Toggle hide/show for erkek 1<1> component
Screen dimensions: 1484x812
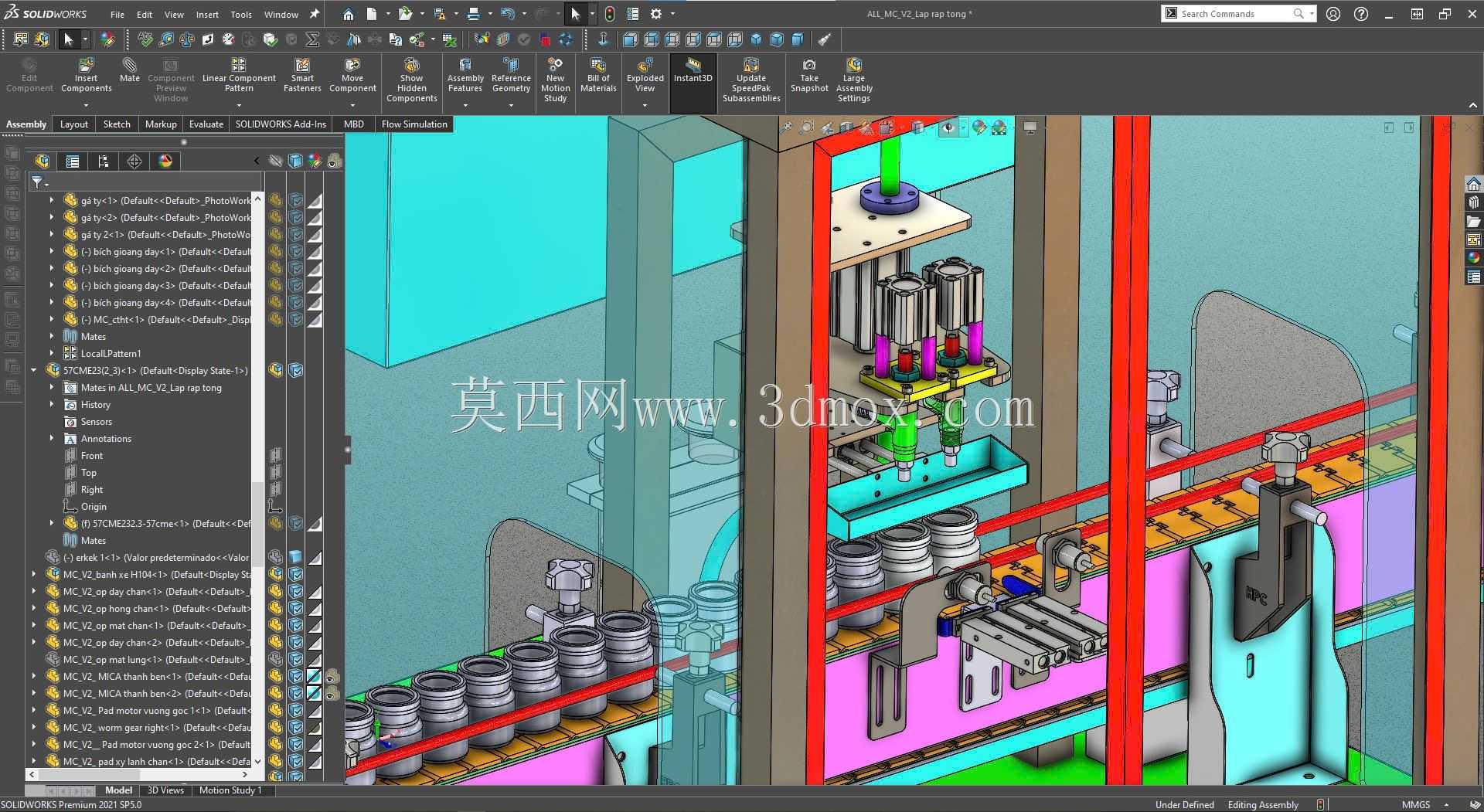[x=276, y=558]
